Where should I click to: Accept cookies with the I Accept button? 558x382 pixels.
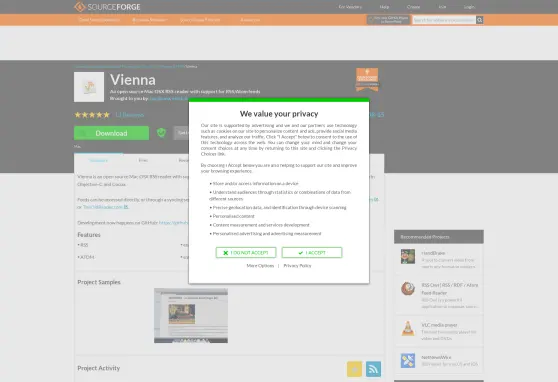312,252
